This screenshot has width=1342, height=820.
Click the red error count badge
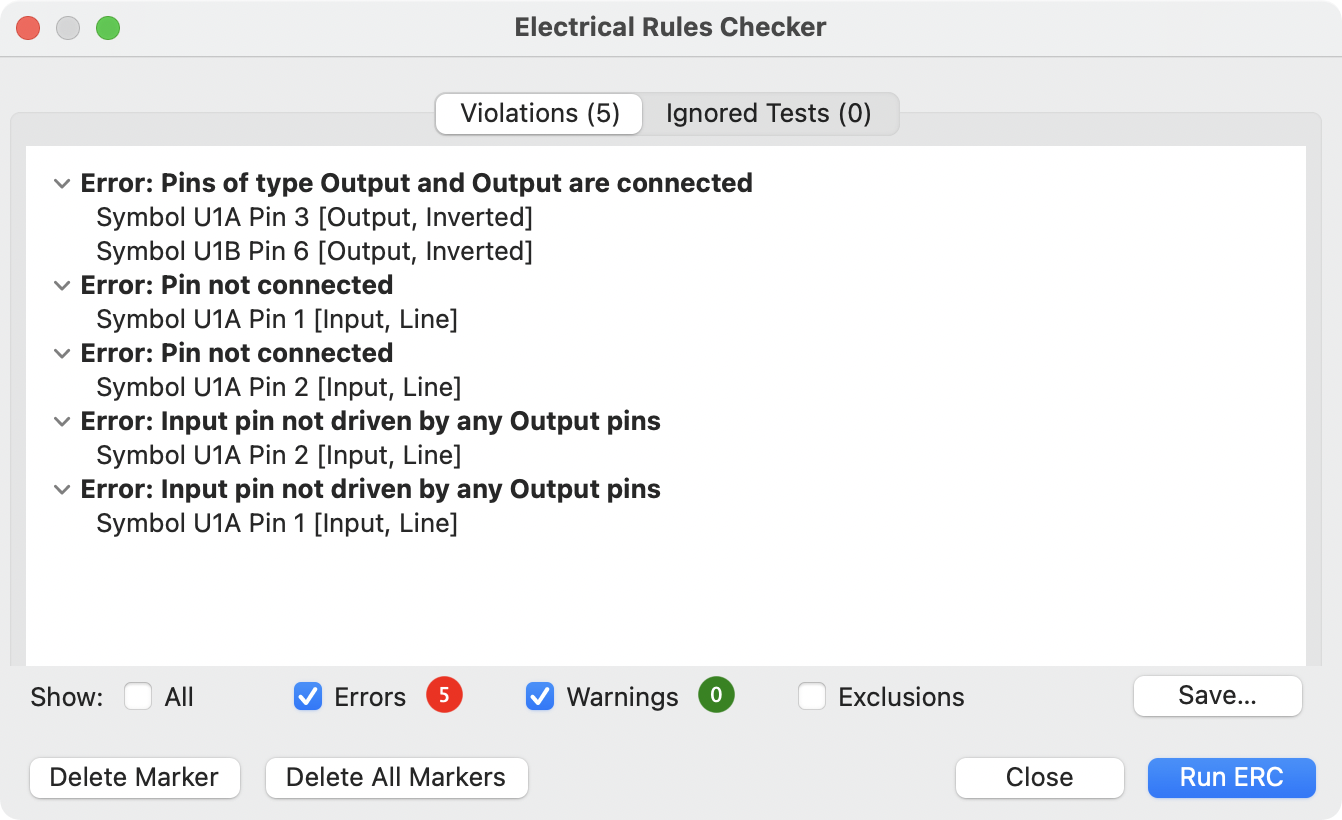(x=444, y=696)
